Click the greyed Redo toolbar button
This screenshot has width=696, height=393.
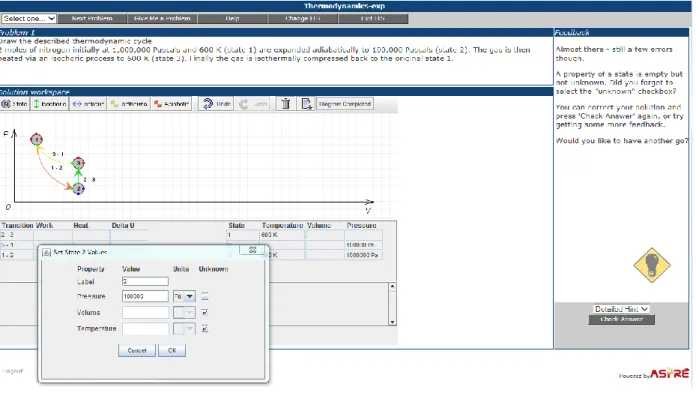(253, 104)
